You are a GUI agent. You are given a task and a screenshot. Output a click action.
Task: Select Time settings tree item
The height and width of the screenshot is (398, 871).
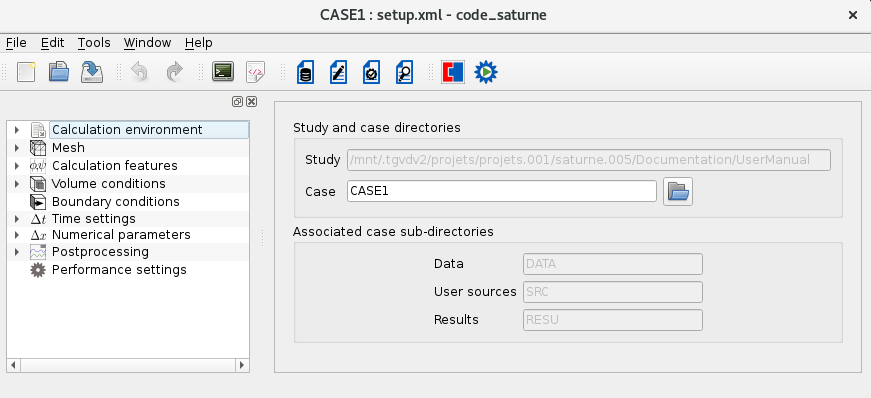(x=93, y=218)
